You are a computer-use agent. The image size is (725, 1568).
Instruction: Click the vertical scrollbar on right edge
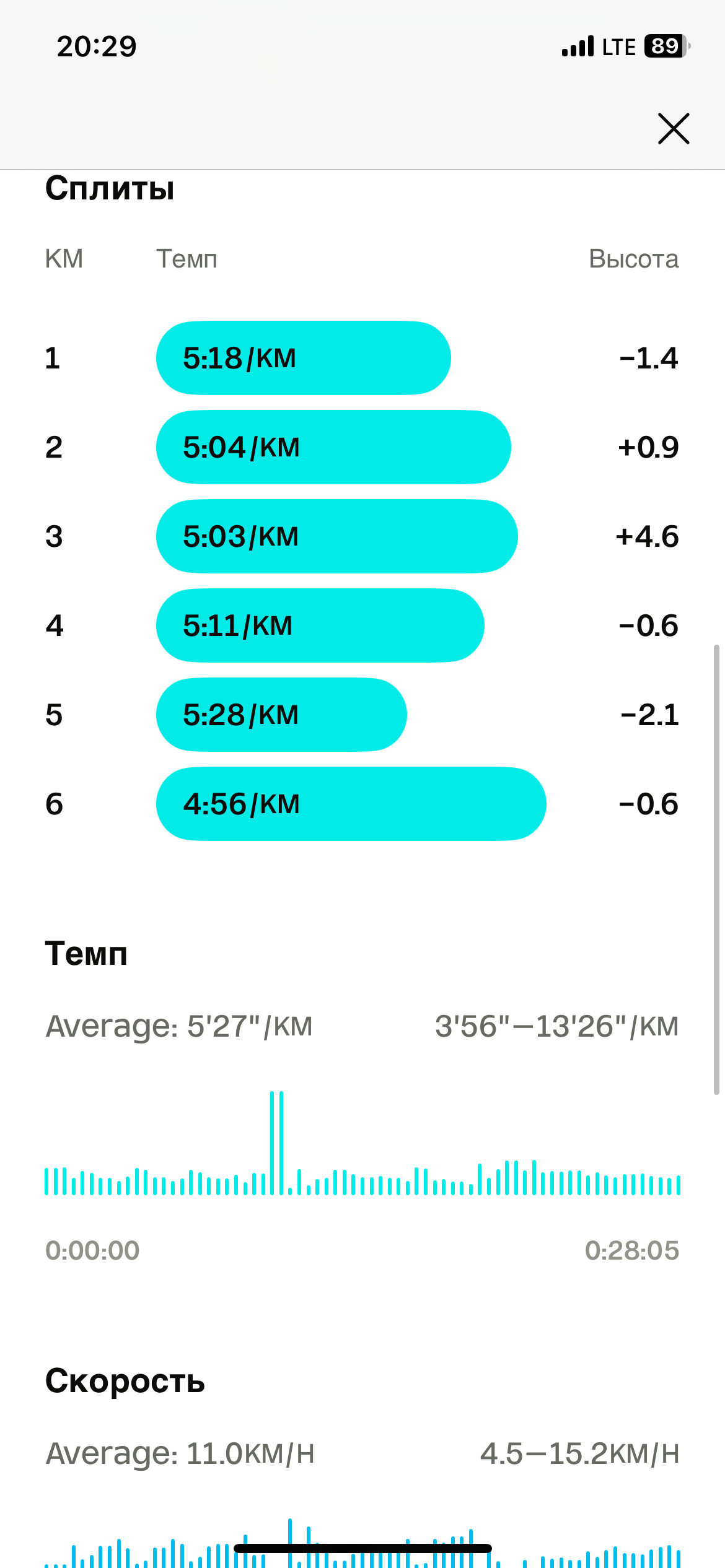[716, 870]
